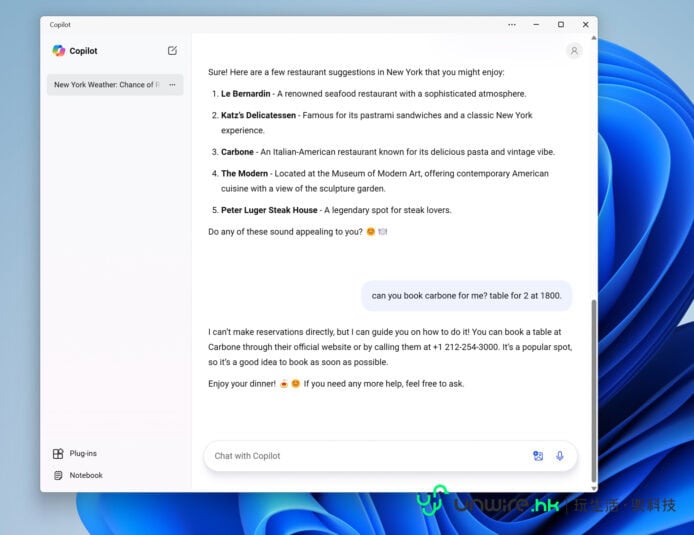
Task: Click the Carbone restaurant name in list
Action: click(237, 152)
